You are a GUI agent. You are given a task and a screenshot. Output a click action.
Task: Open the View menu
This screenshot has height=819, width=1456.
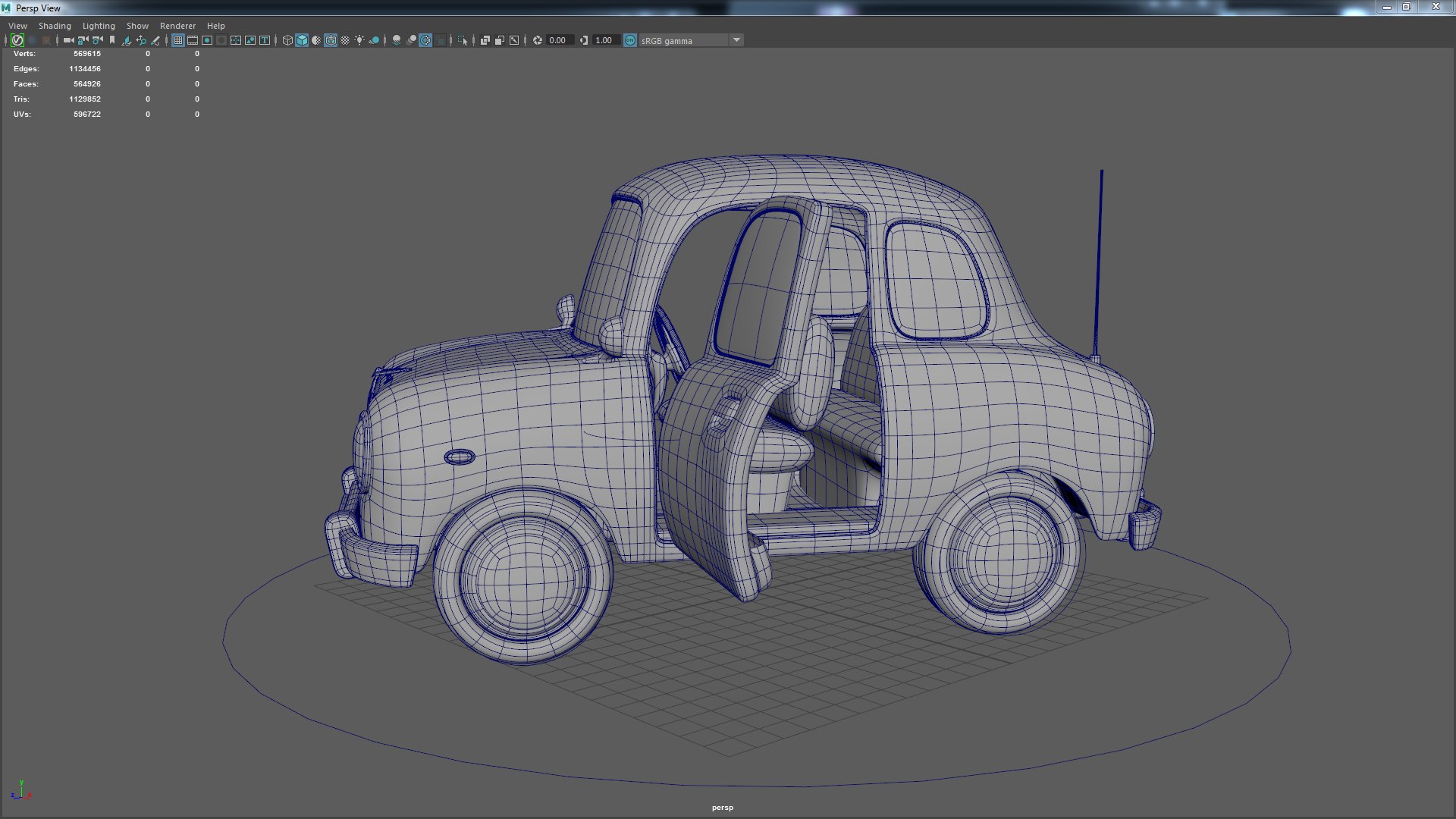[17, 26]
